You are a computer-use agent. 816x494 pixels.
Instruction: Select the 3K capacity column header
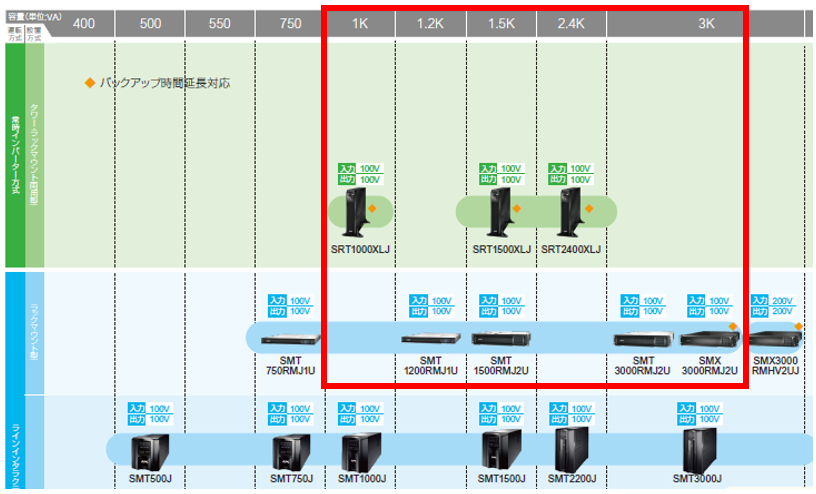click(706, 23)
